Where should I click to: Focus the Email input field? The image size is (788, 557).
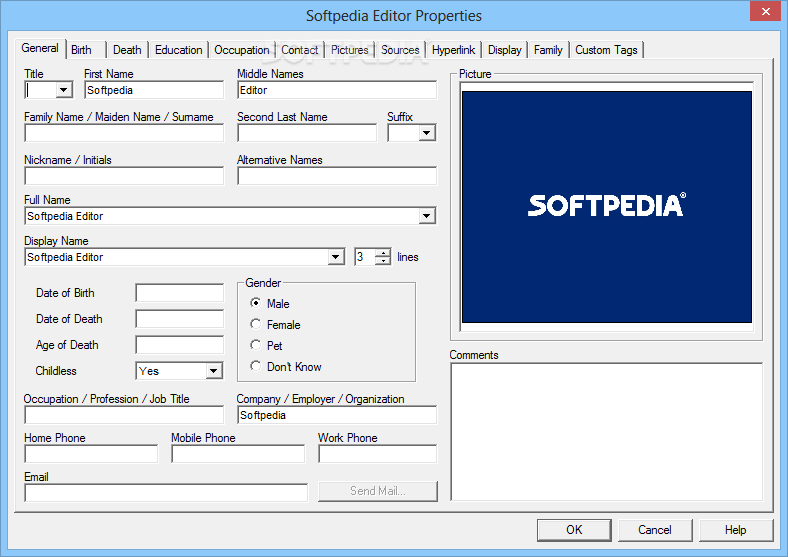(166, 493)
